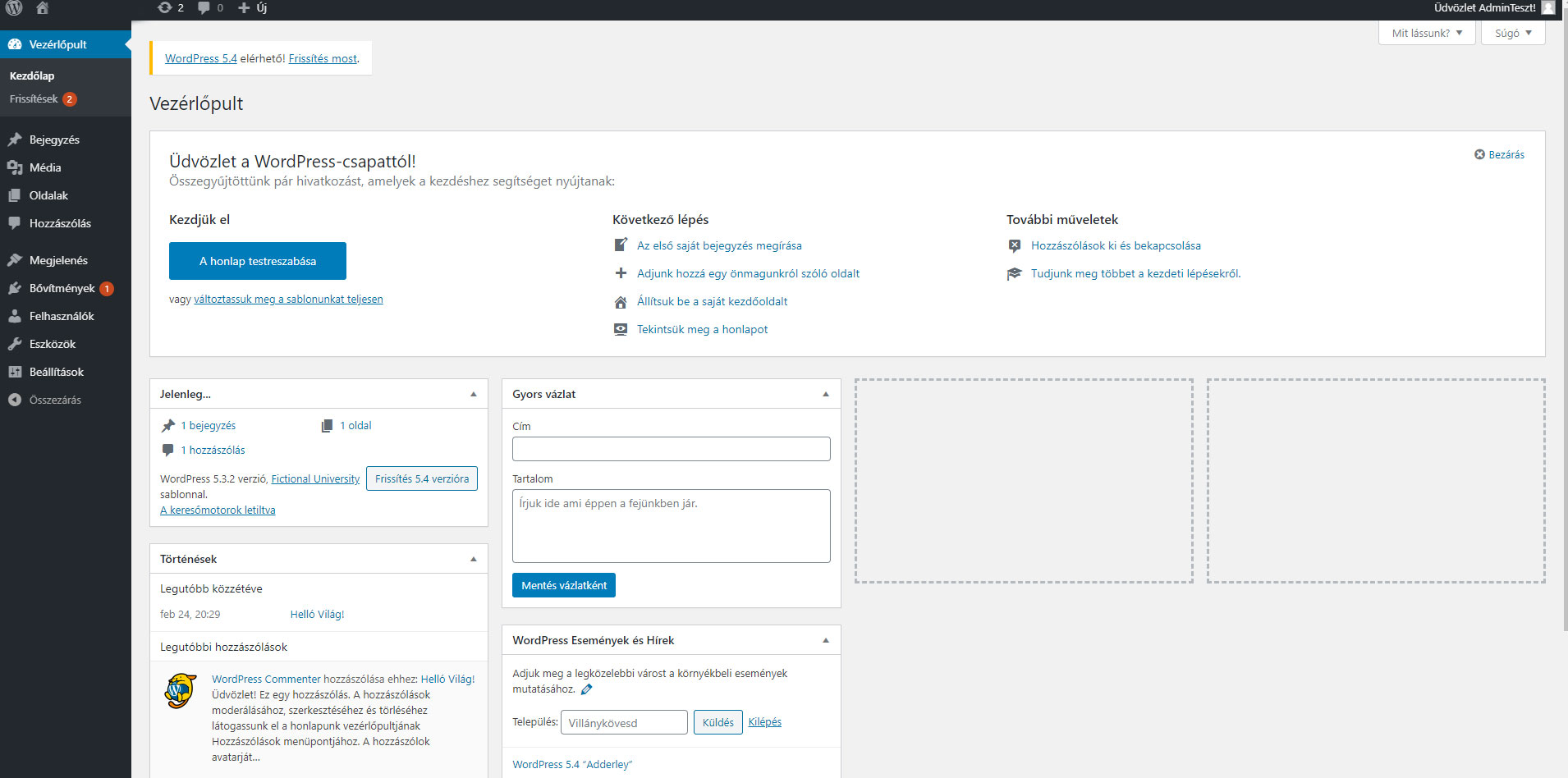Open the Bejegyzés menu label
Viewport: 1568px width, 778px height.
(54, 140)
